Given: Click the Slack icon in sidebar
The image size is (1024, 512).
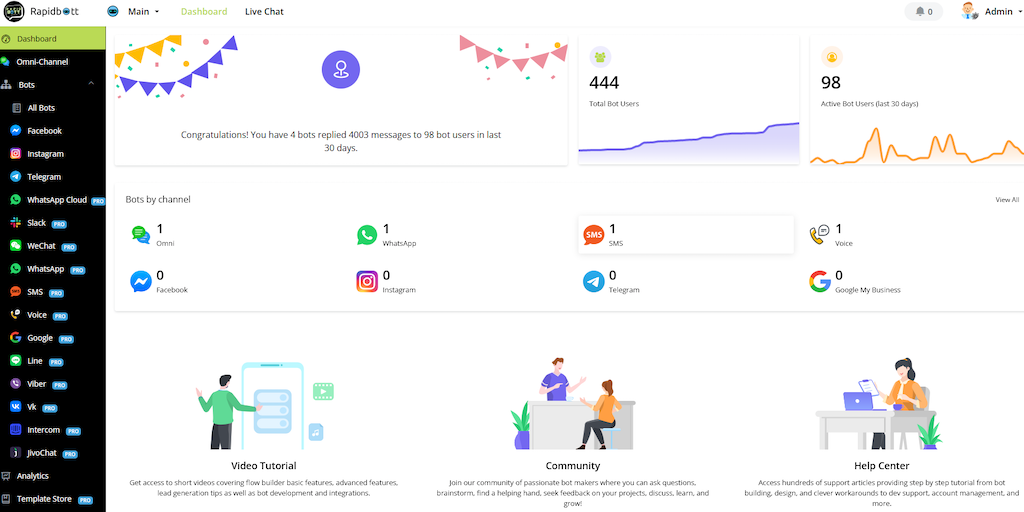Looking at the screenshot, I should click(x=16, y=223).
